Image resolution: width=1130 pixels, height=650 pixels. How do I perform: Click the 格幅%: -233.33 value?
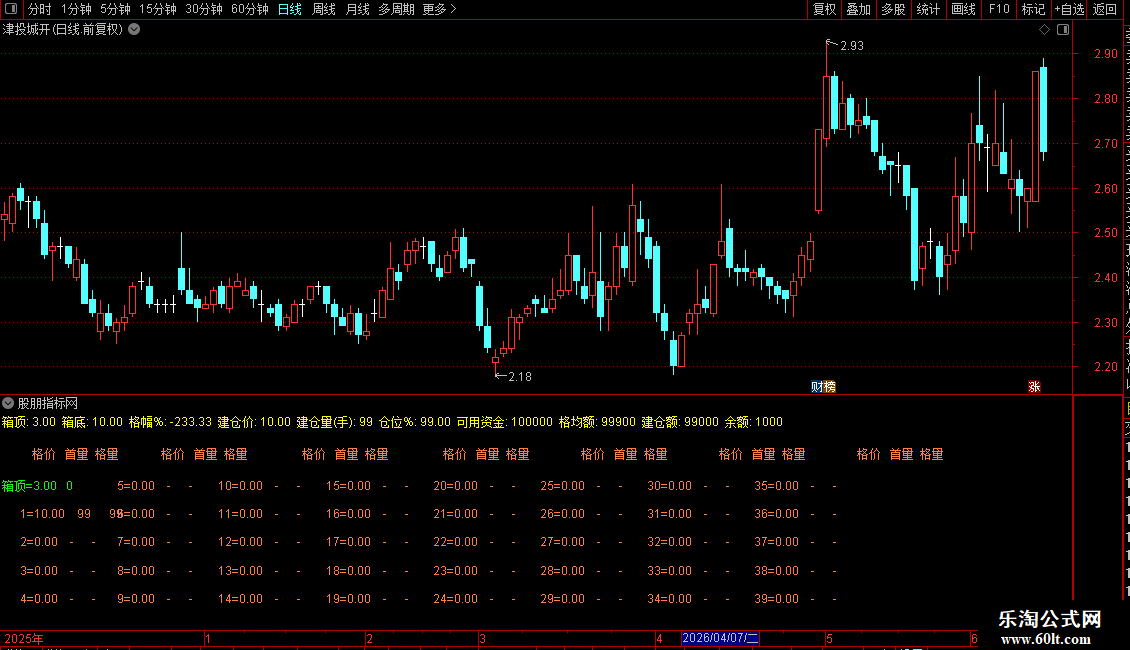coord(170,422)
